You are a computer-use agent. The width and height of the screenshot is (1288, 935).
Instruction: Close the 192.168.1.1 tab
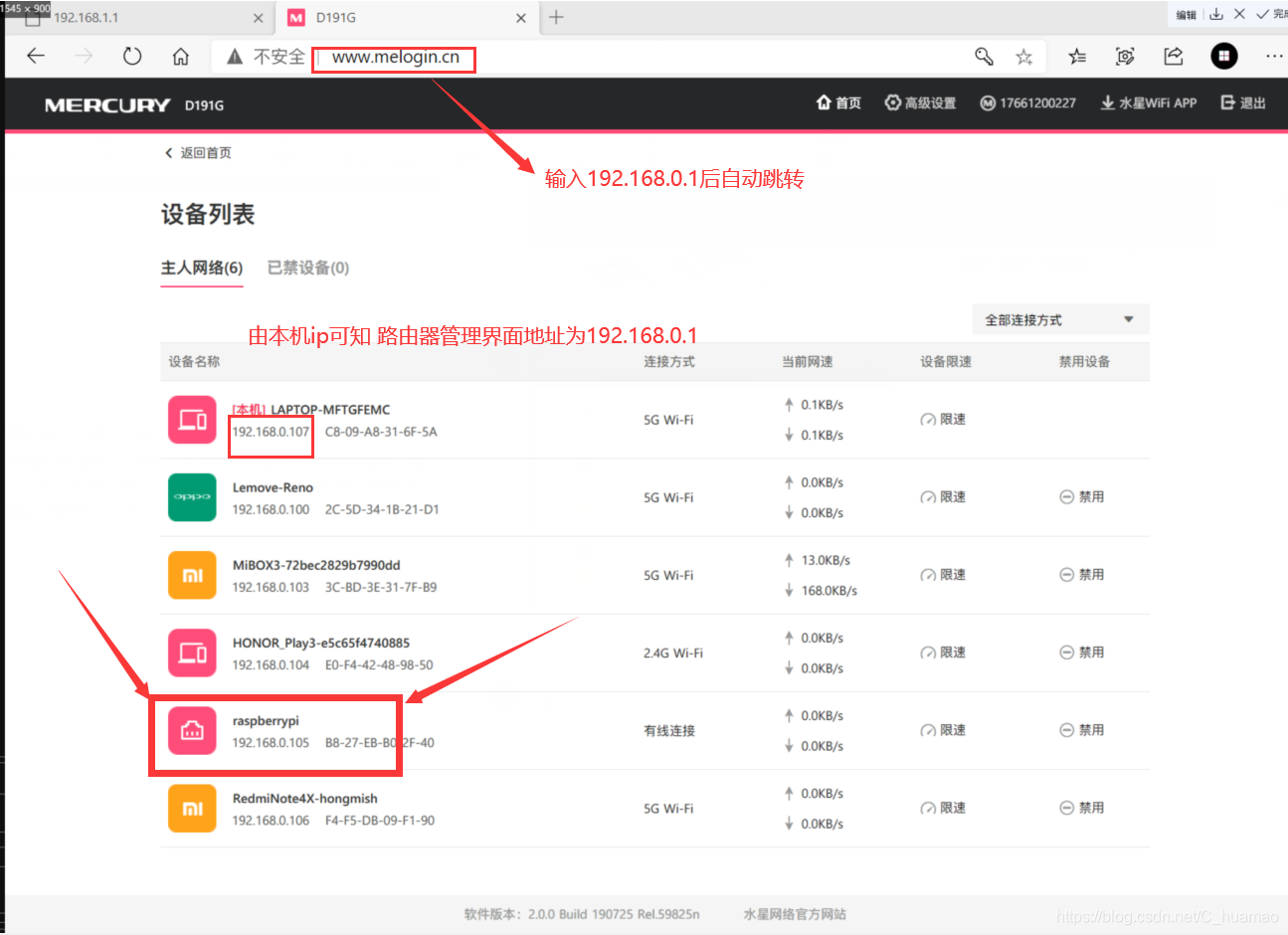click(x=259, y=18)
